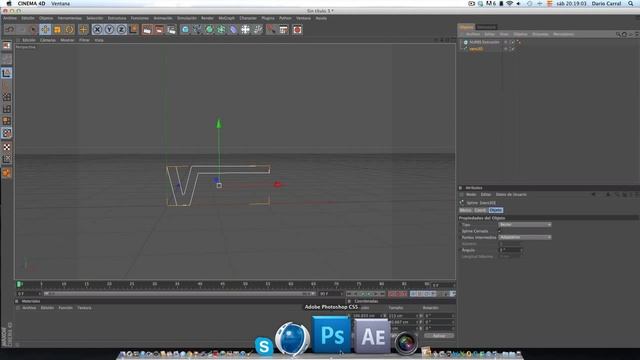This screenshot has width=640, height=360.
Task: Open Photoshop from the dock
Action: pos(331,336)
